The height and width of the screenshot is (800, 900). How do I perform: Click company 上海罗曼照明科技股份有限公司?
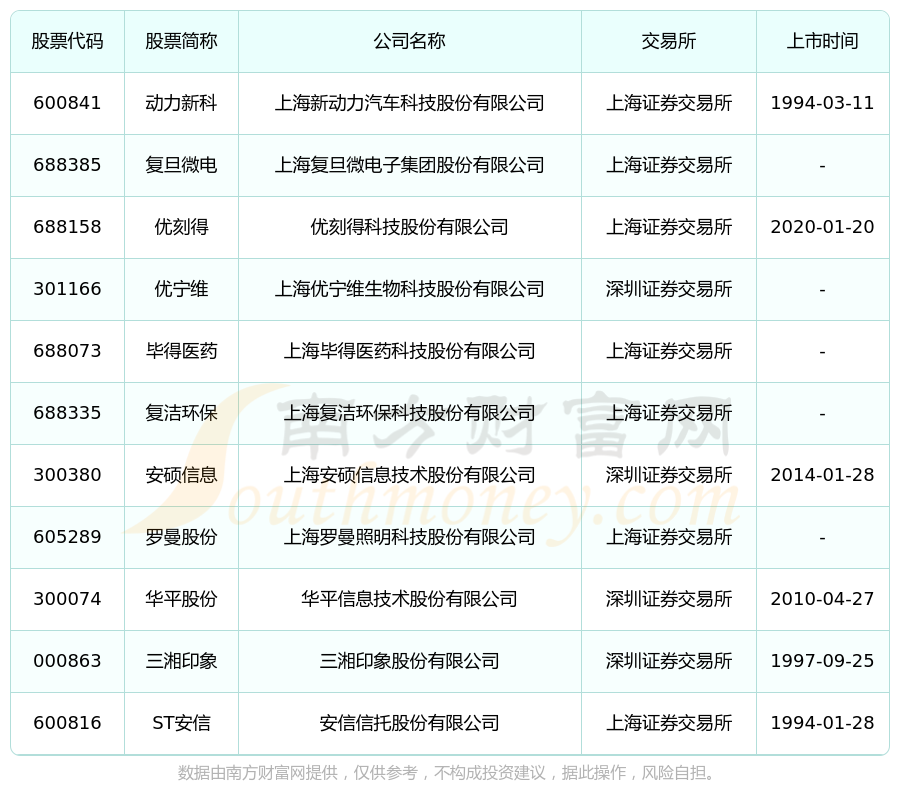(409, 537)
